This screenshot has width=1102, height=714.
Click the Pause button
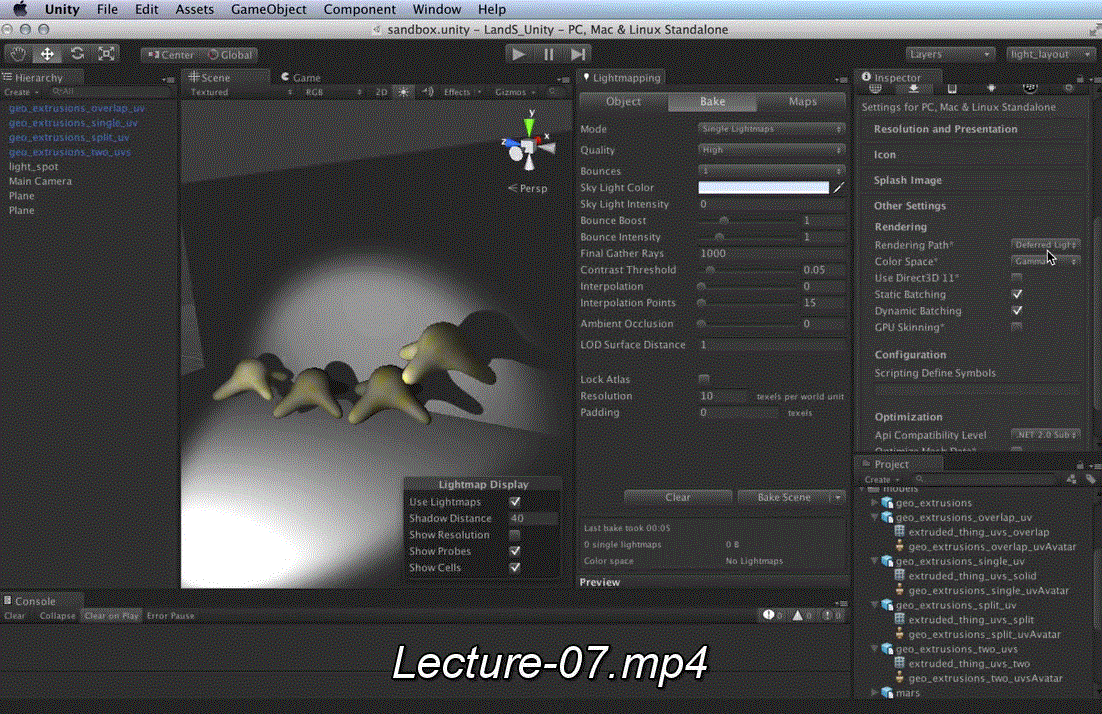pos(548,54)
